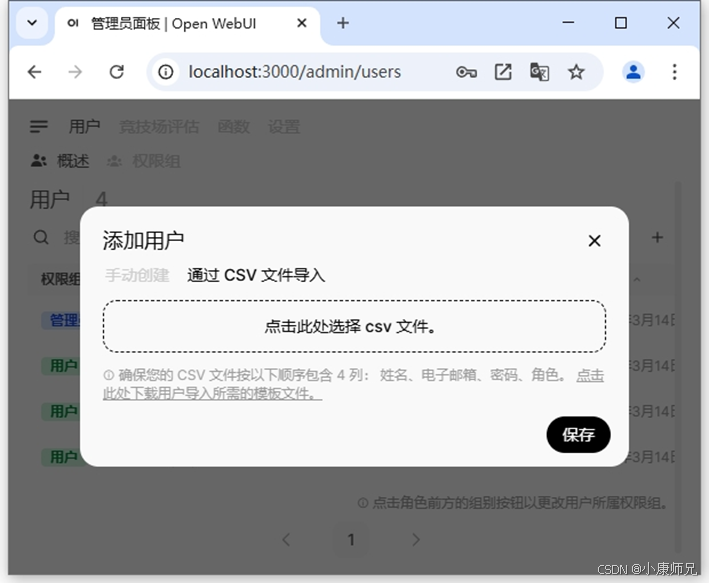Reload the current page
This screenshot has height=583, width=709.
click(x=117, y=72)
